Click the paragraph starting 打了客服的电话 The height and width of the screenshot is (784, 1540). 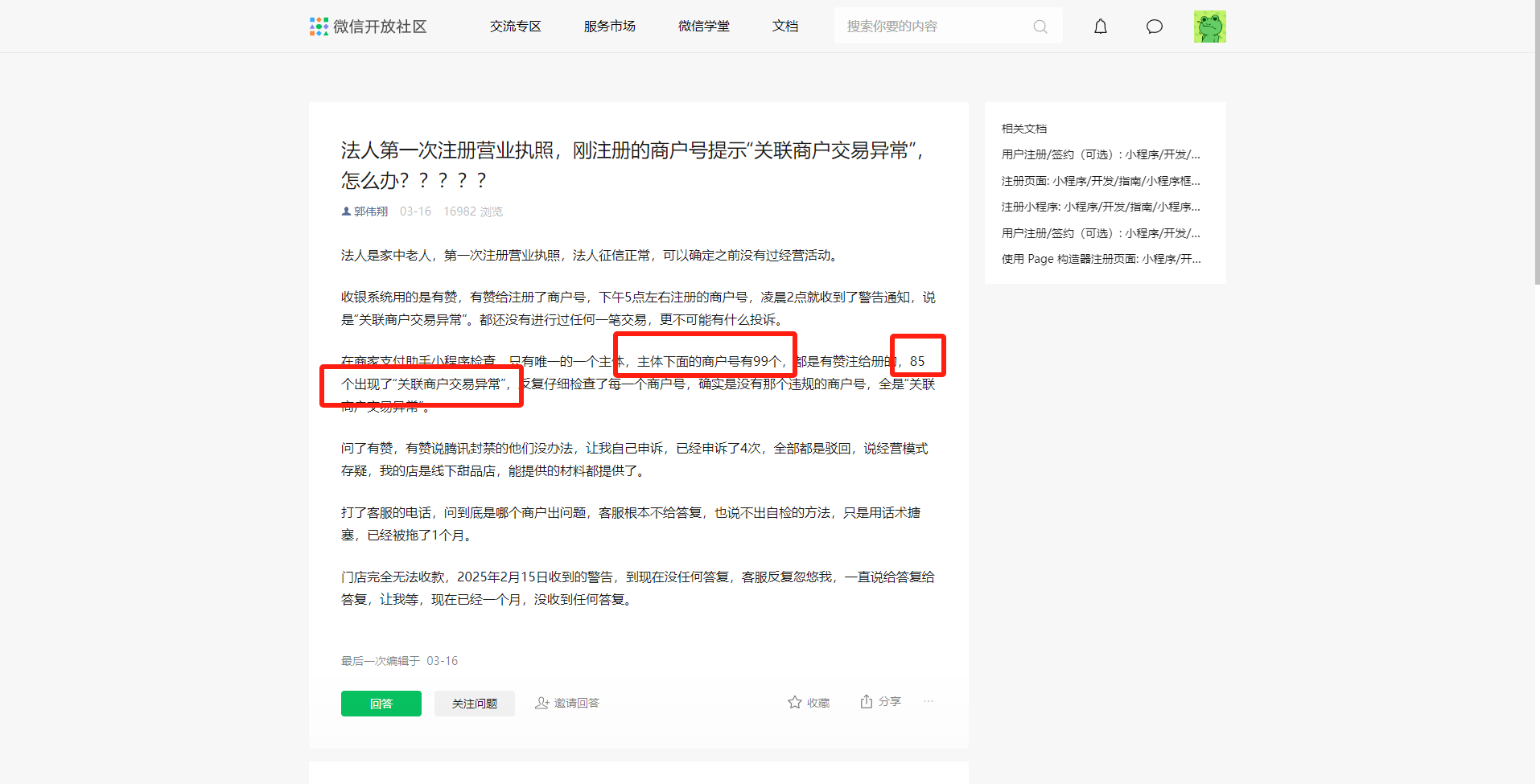pyautogui.click(x=631, y=524)
